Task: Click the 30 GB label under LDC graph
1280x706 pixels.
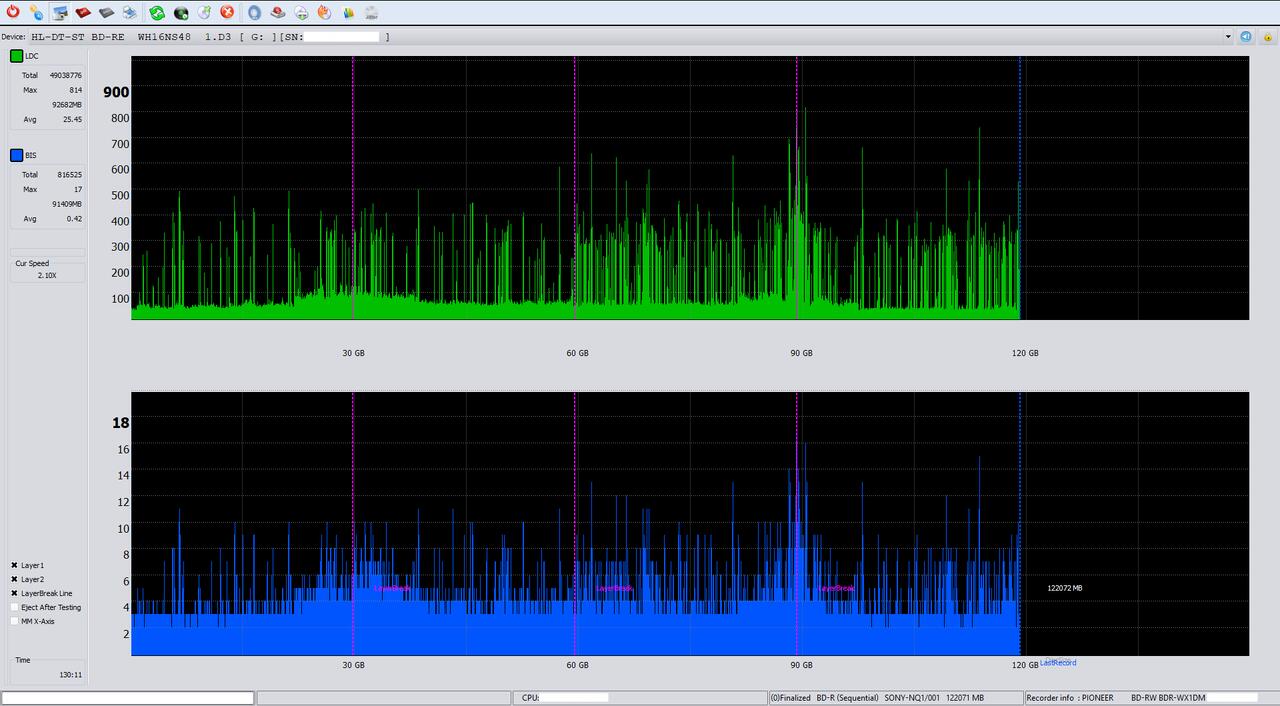Action: pos(353,353)
